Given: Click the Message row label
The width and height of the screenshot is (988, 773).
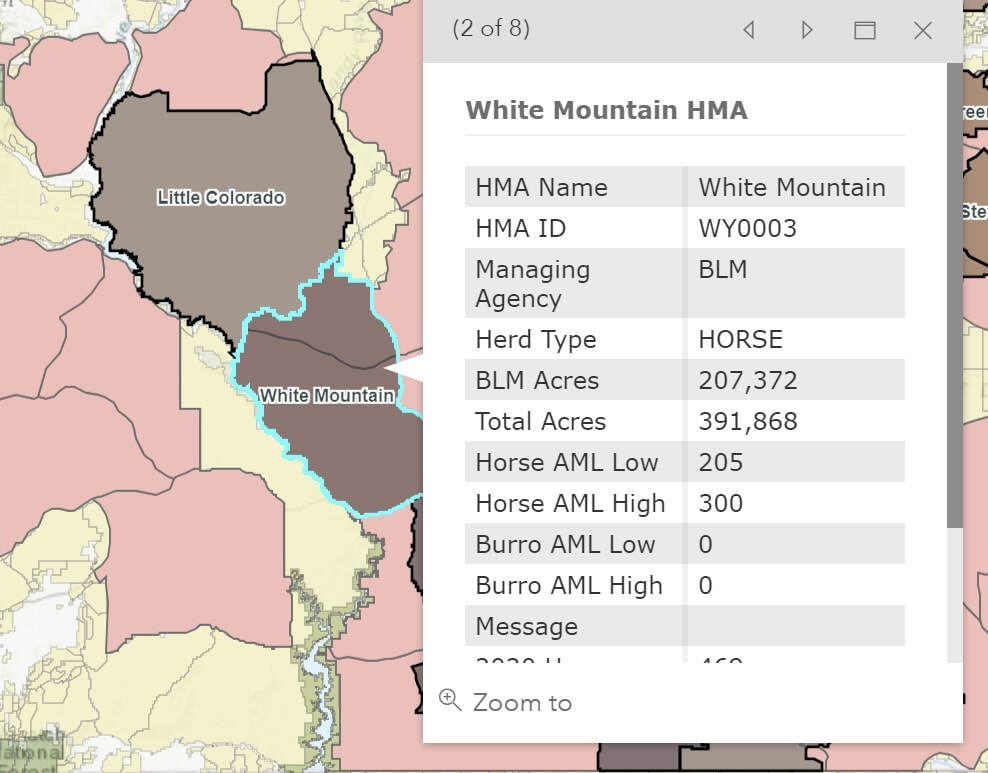Looking at the screenshot, I should click(x=526, y=626).
